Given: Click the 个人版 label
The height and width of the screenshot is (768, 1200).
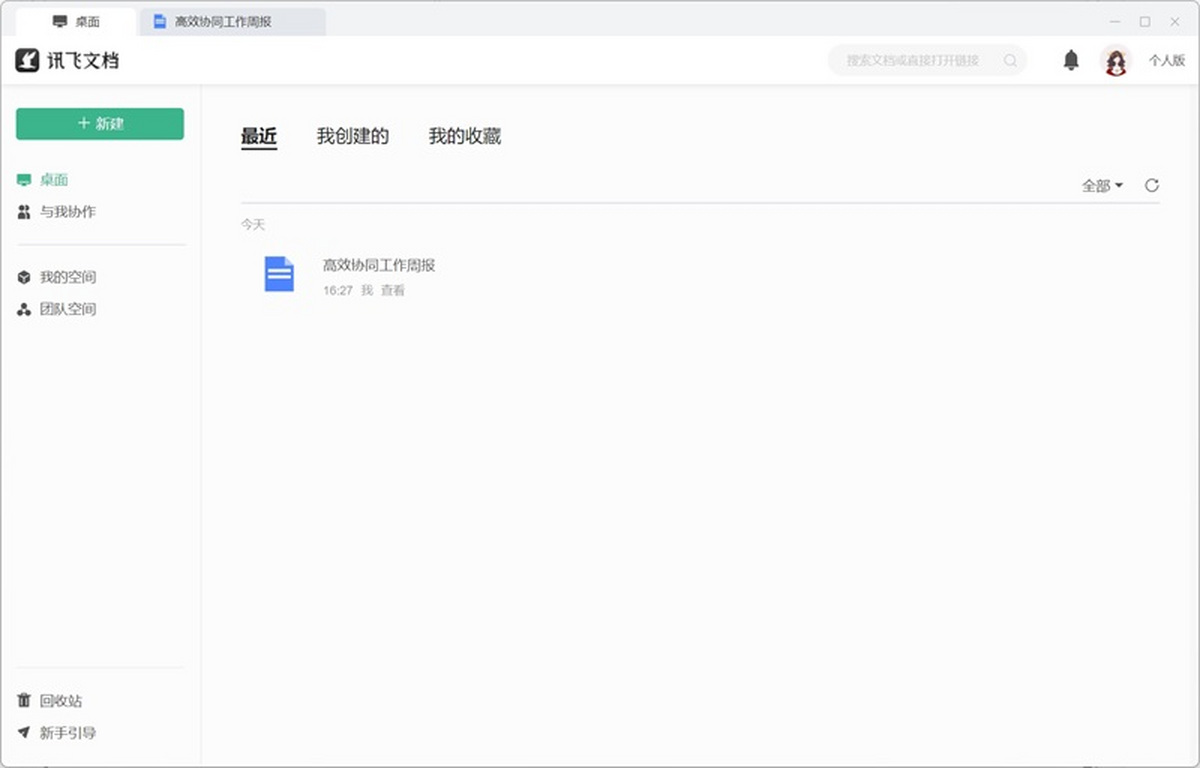Looking at the screenshot, I should 1166,60.
